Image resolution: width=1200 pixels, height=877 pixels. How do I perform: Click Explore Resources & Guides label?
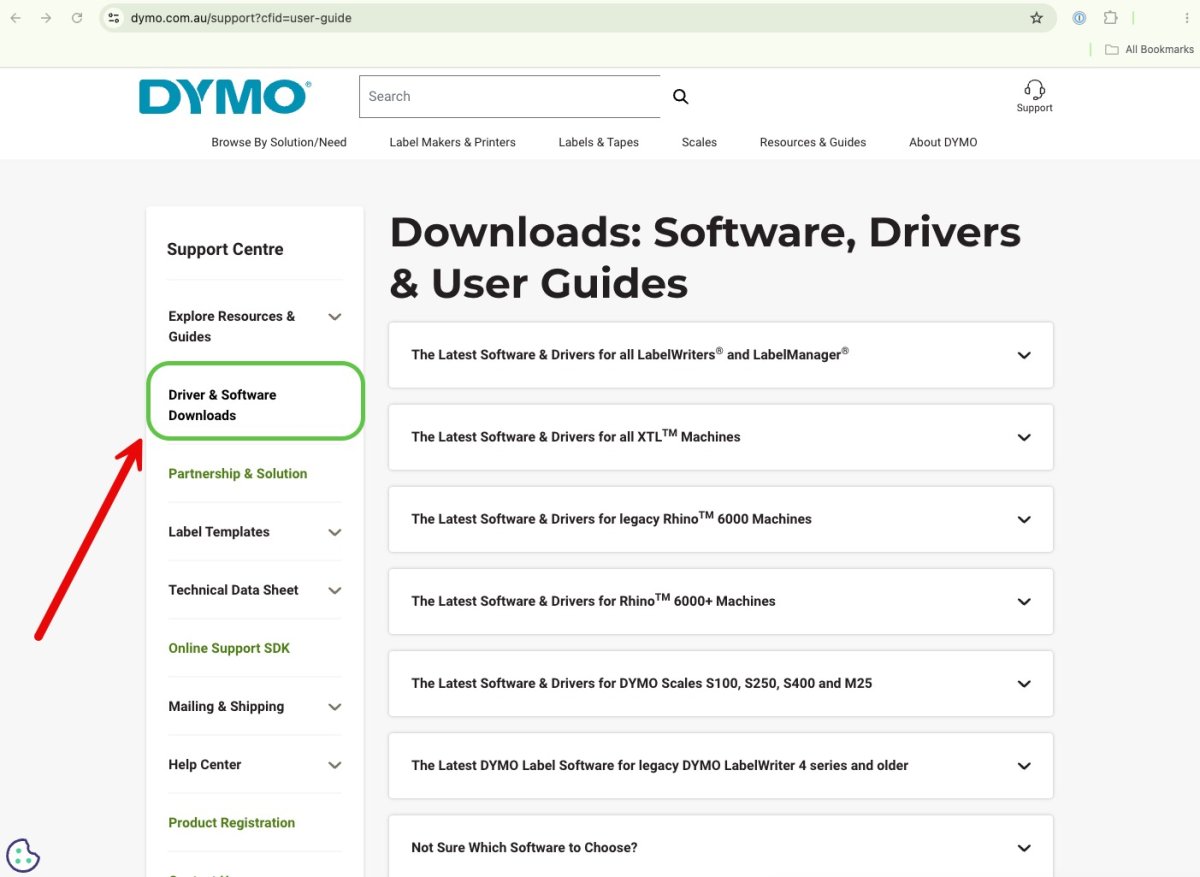point(232,326)
